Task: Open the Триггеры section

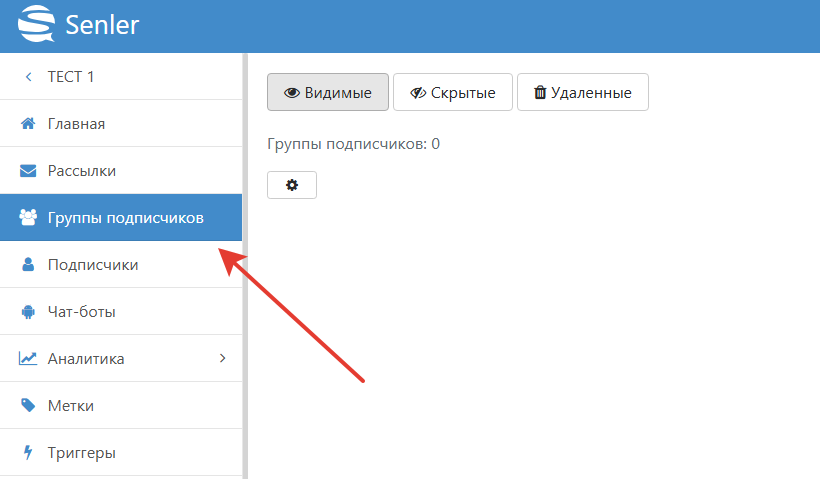Action: click(82, 453)
